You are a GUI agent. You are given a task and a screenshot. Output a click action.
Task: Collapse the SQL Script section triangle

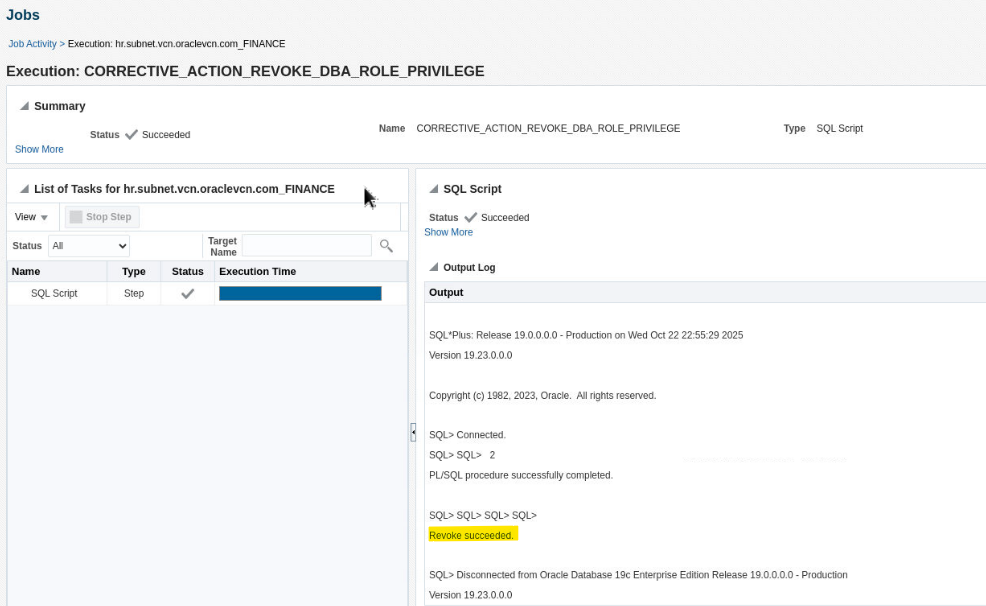point(434,189)
